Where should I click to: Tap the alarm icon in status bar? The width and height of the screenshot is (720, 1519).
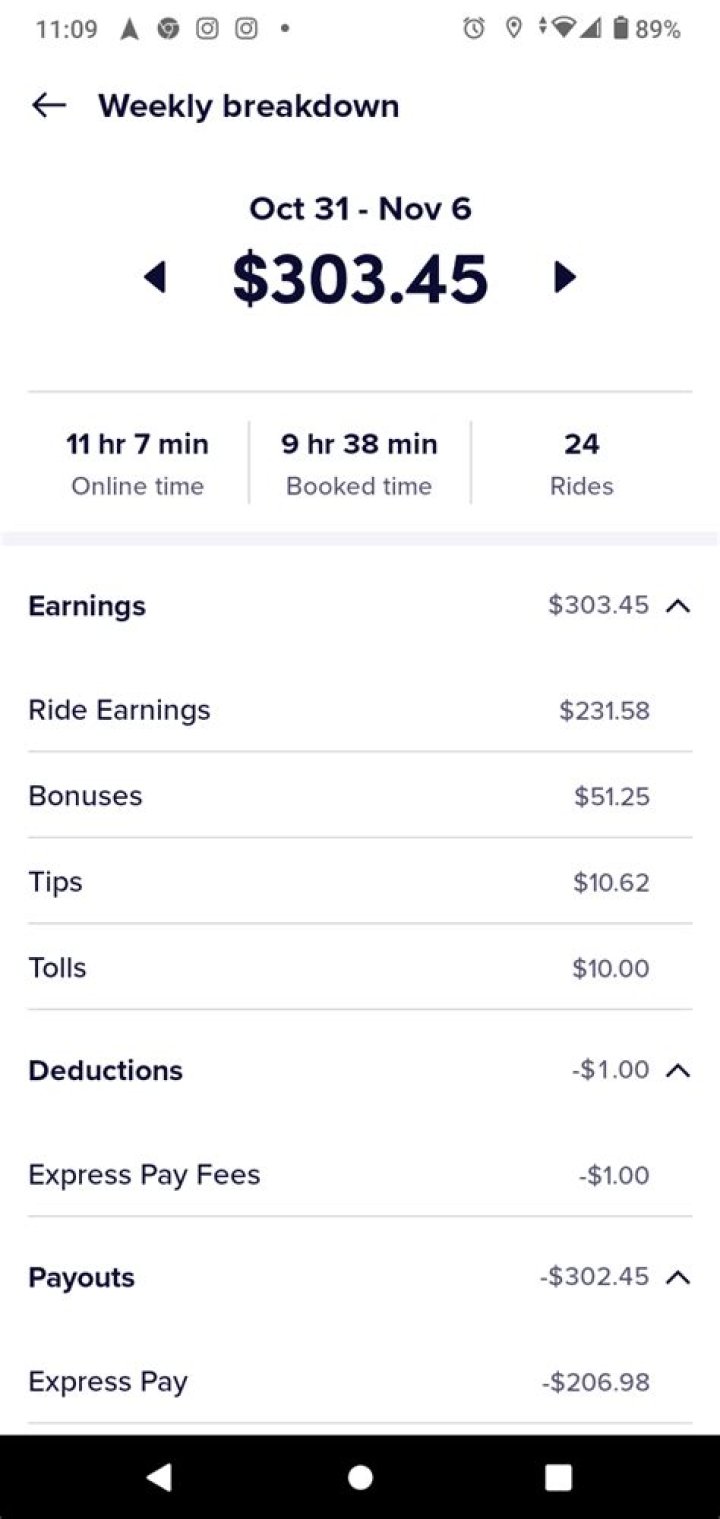tap(473, 29)
